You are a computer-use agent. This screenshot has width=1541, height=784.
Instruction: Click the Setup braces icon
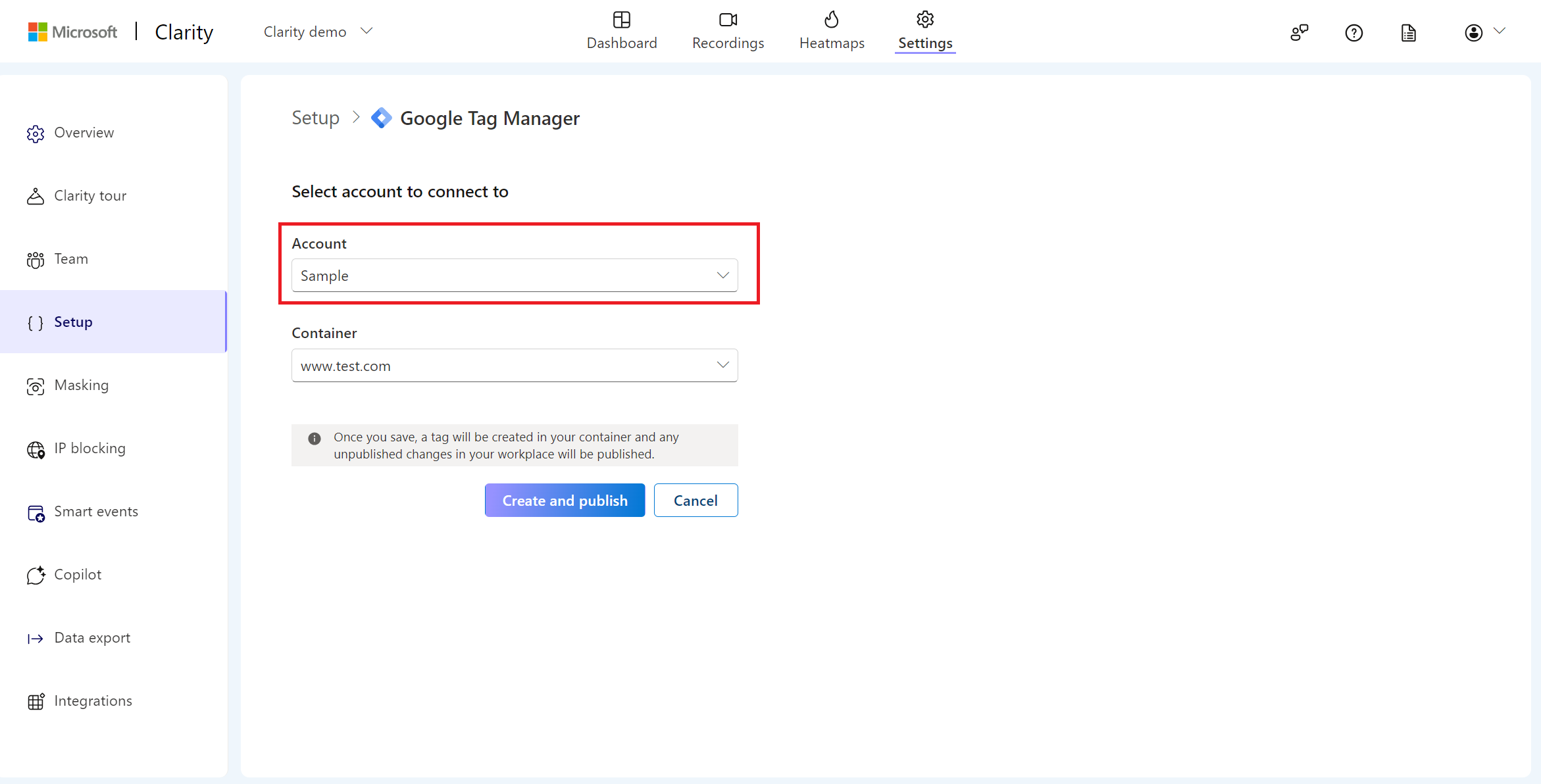point(36,323)
